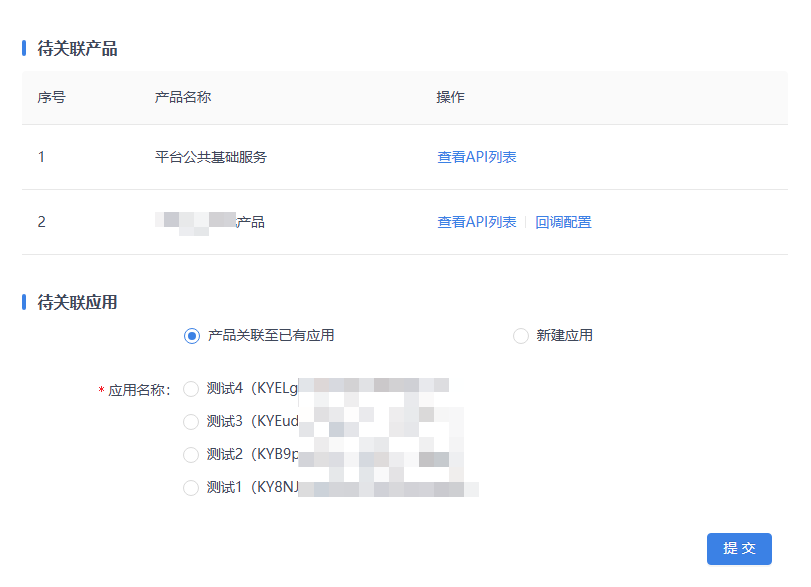The height and width of the screenshot is (587, 811).
Task: Submit the form with 提交 button
Action: tap(739, 549)
